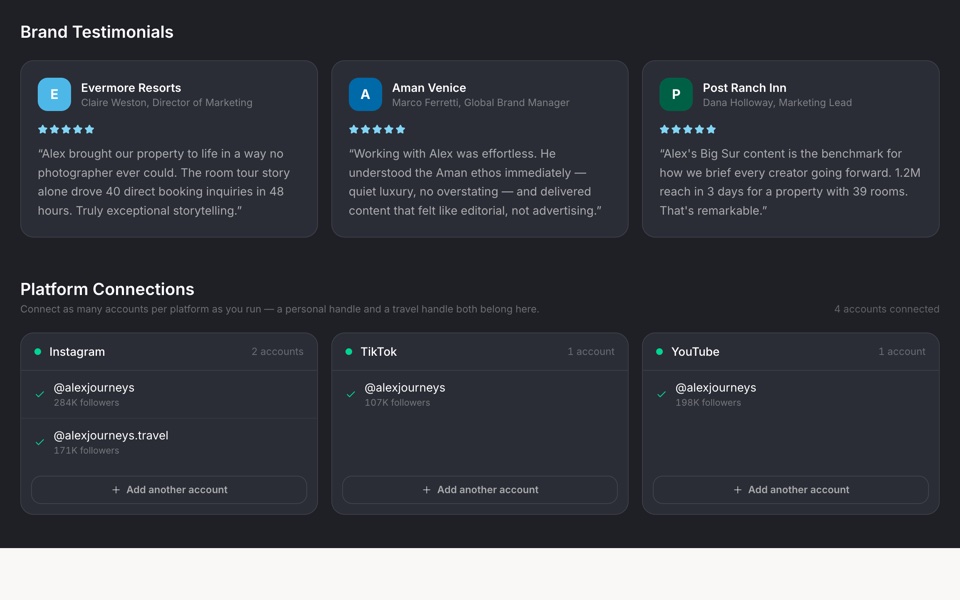This screenshot has width=960, height=600.
Task: Click the Post Ranch Inn testimonial quote
Action: 790,182
